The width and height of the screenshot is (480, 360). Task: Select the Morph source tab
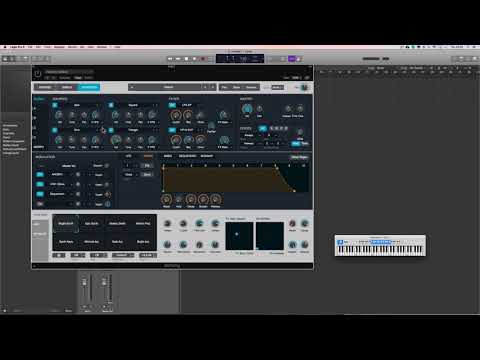pos(39,147)
